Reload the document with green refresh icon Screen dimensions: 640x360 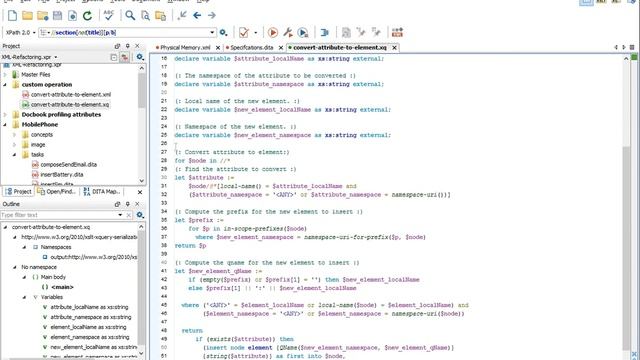[x=87, y=16]
